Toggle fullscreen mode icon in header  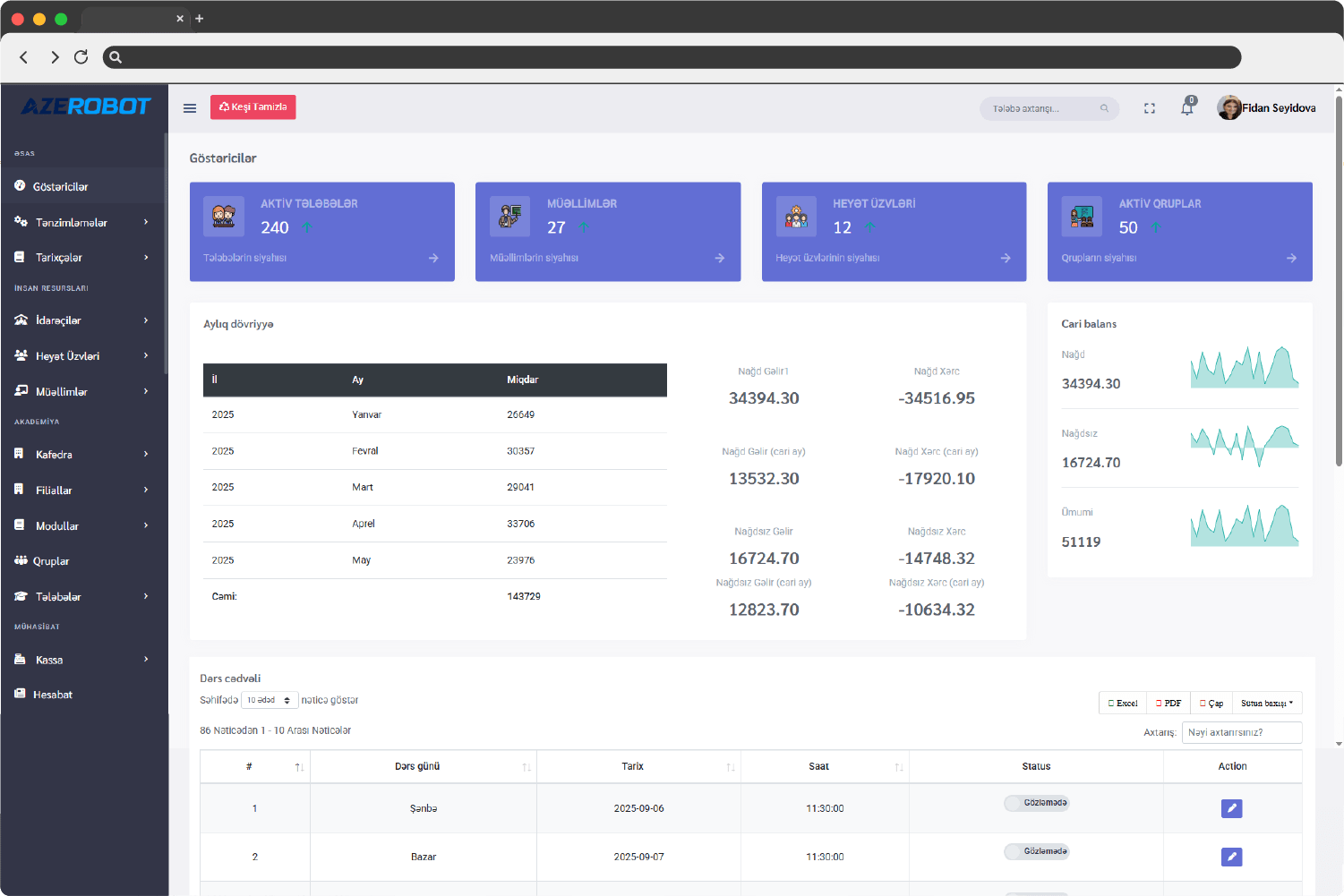pyautogui.click(x=1149, y=107)
